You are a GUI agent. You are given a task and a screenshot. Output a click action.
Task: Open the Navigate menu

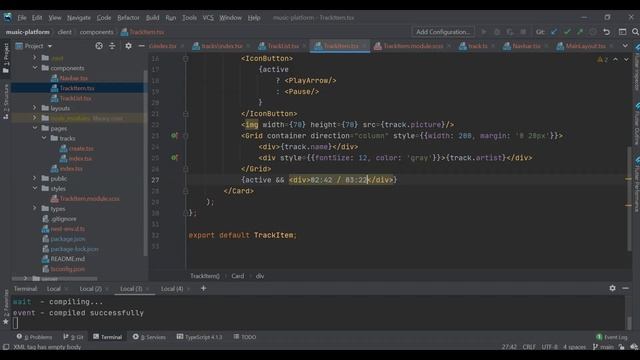(x=79, y=18)
